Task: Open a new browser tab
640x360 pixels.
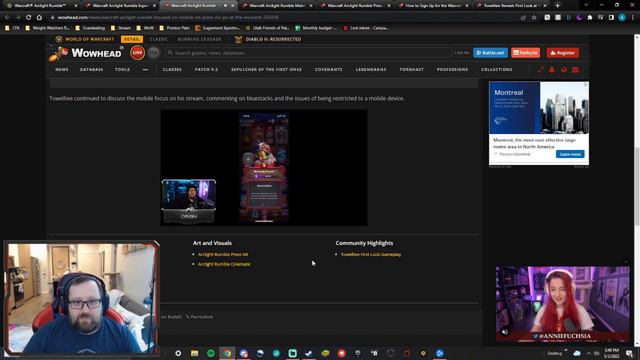Action: coord(558,5)
